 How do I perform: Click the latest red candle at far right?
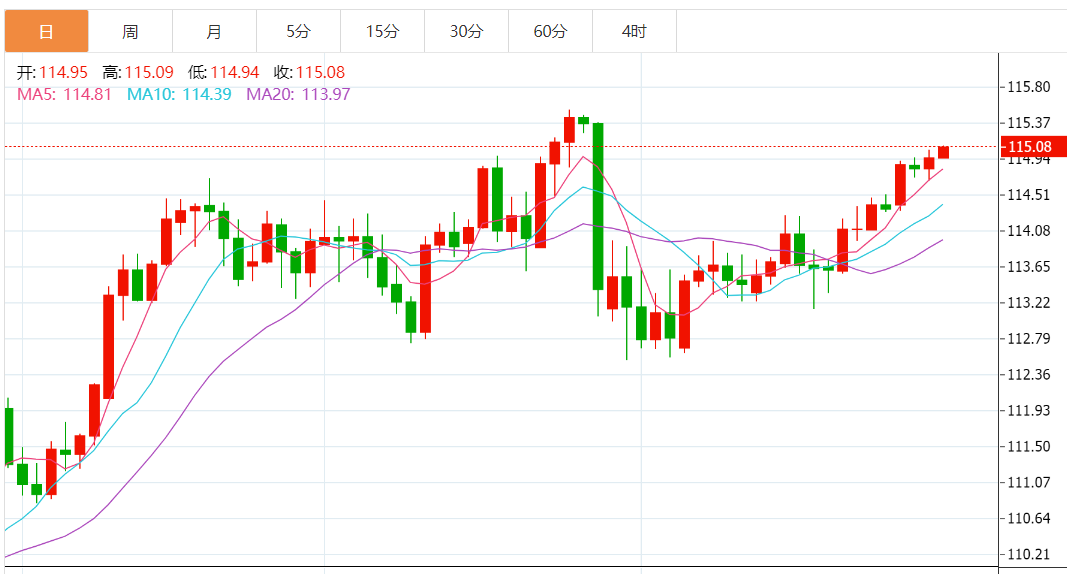943,152
